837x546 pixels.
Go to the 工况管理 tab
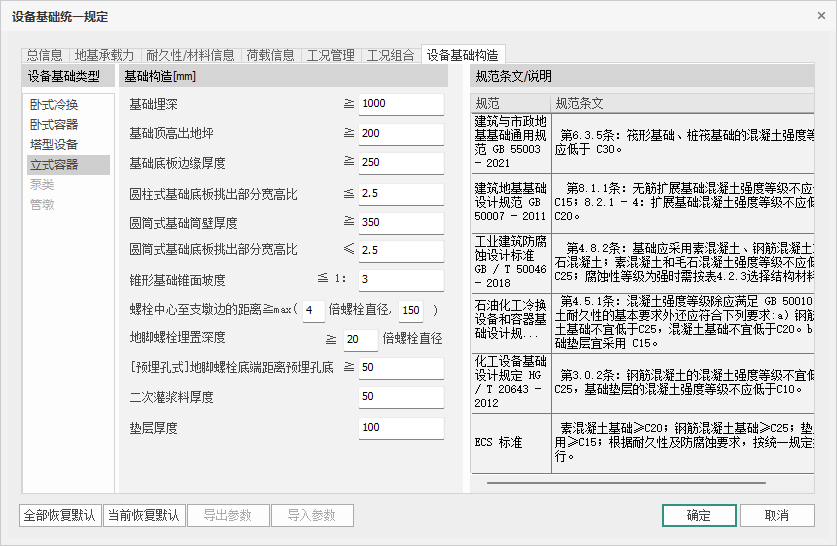330,55
